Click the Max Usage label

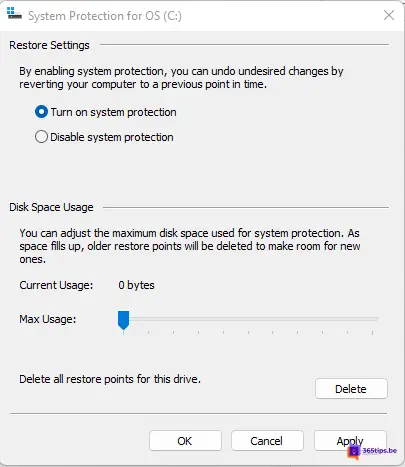click(48, 319)
